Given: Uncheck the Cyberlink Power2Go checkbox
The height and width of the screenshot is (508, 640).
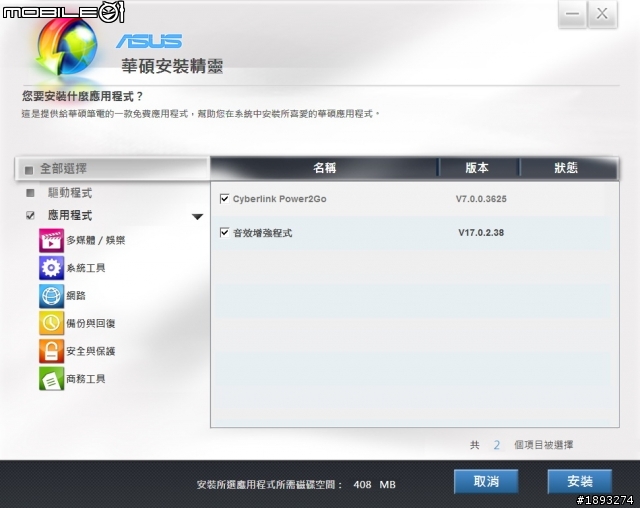Looking at the screenshot, I should pos(224,199).
